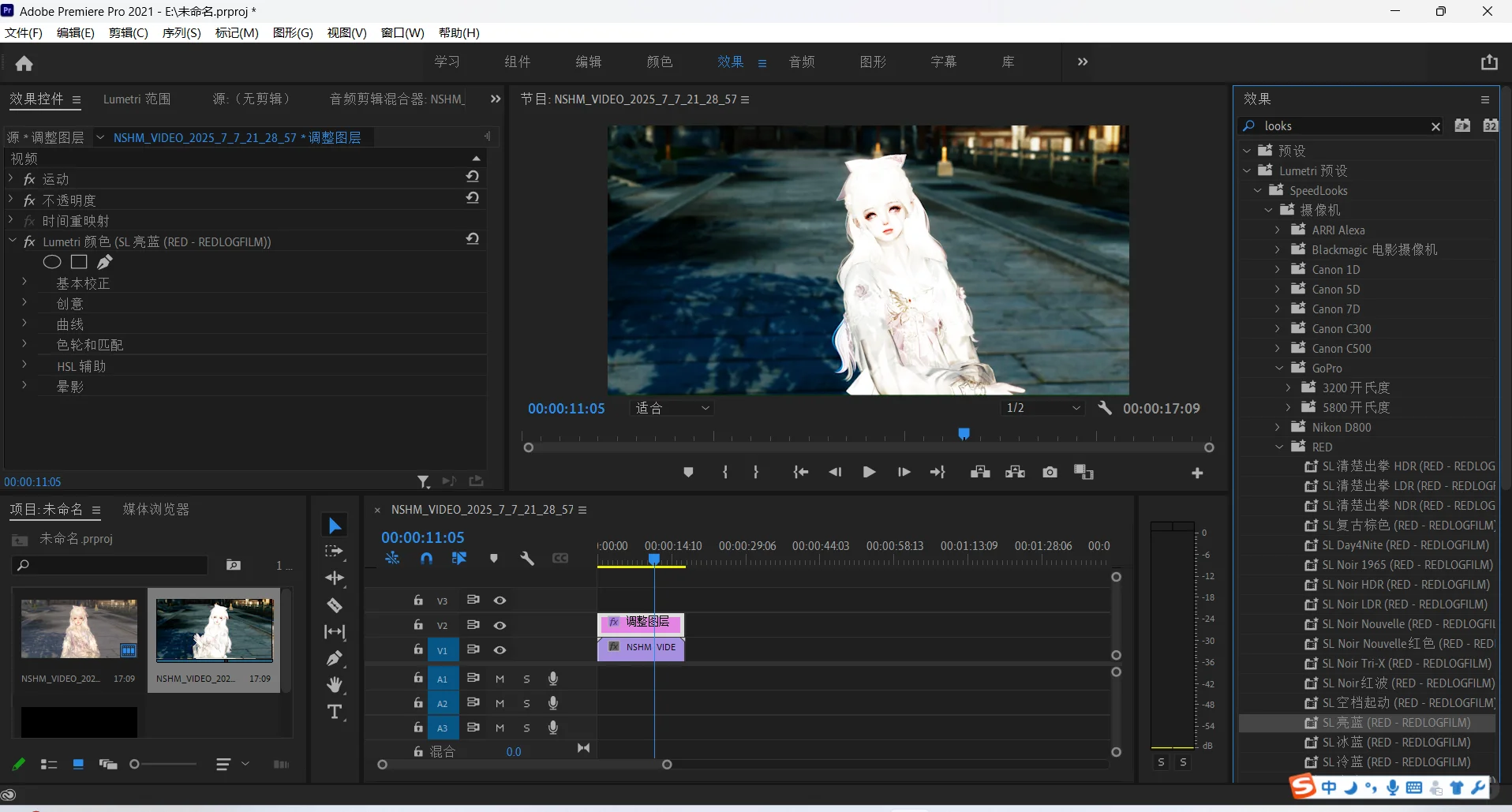Click the Export Frame camera icon
This screenshot has width=1512, height=812.
click(1050, 472)
